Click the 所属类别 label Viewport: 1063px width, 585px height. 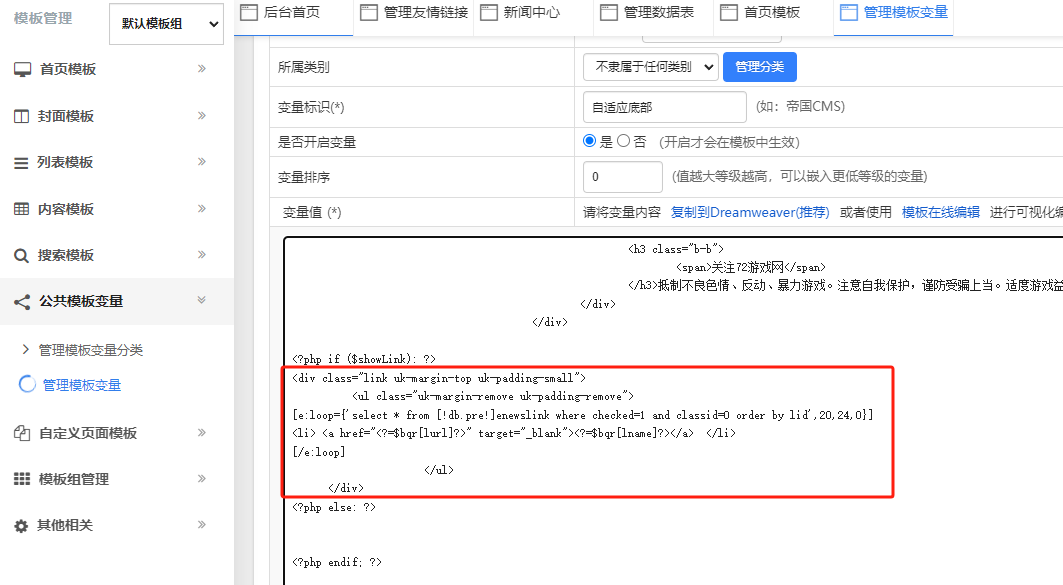[303, 67]
